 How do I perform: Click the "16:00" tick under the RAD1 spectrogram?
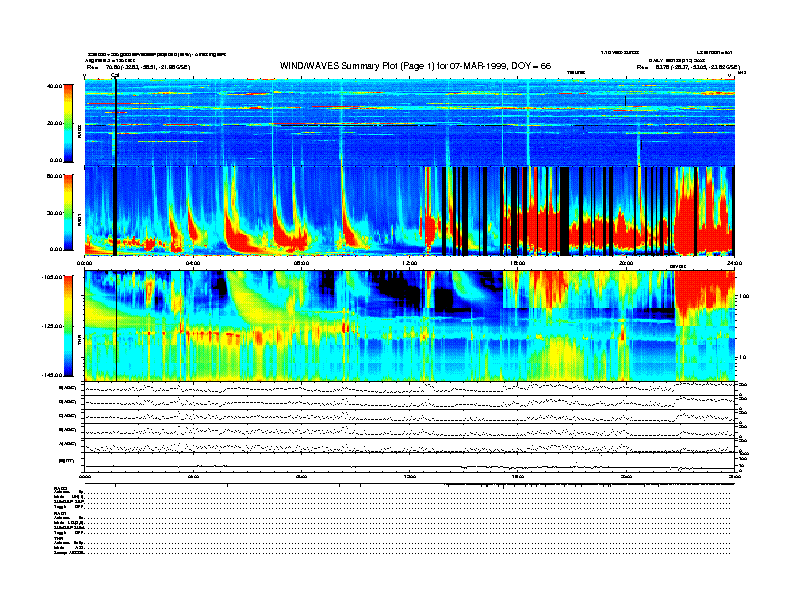tap(518, 263)
